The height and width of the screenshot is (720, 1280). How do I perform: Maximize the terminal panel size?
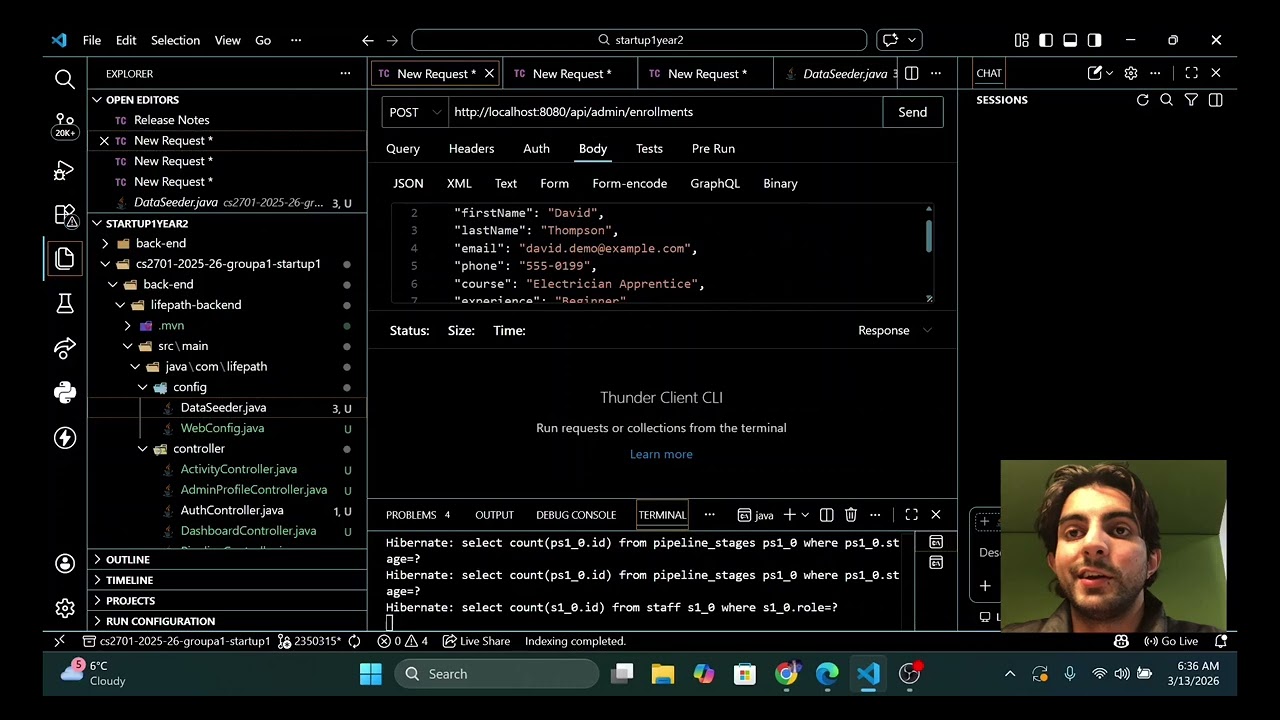911,515
